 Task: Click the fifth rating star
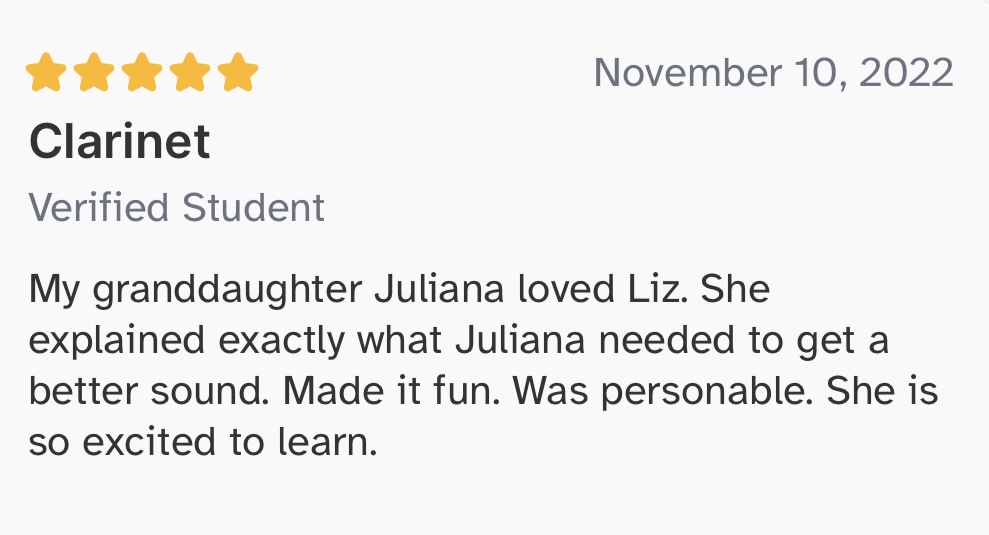click(238, 72)
